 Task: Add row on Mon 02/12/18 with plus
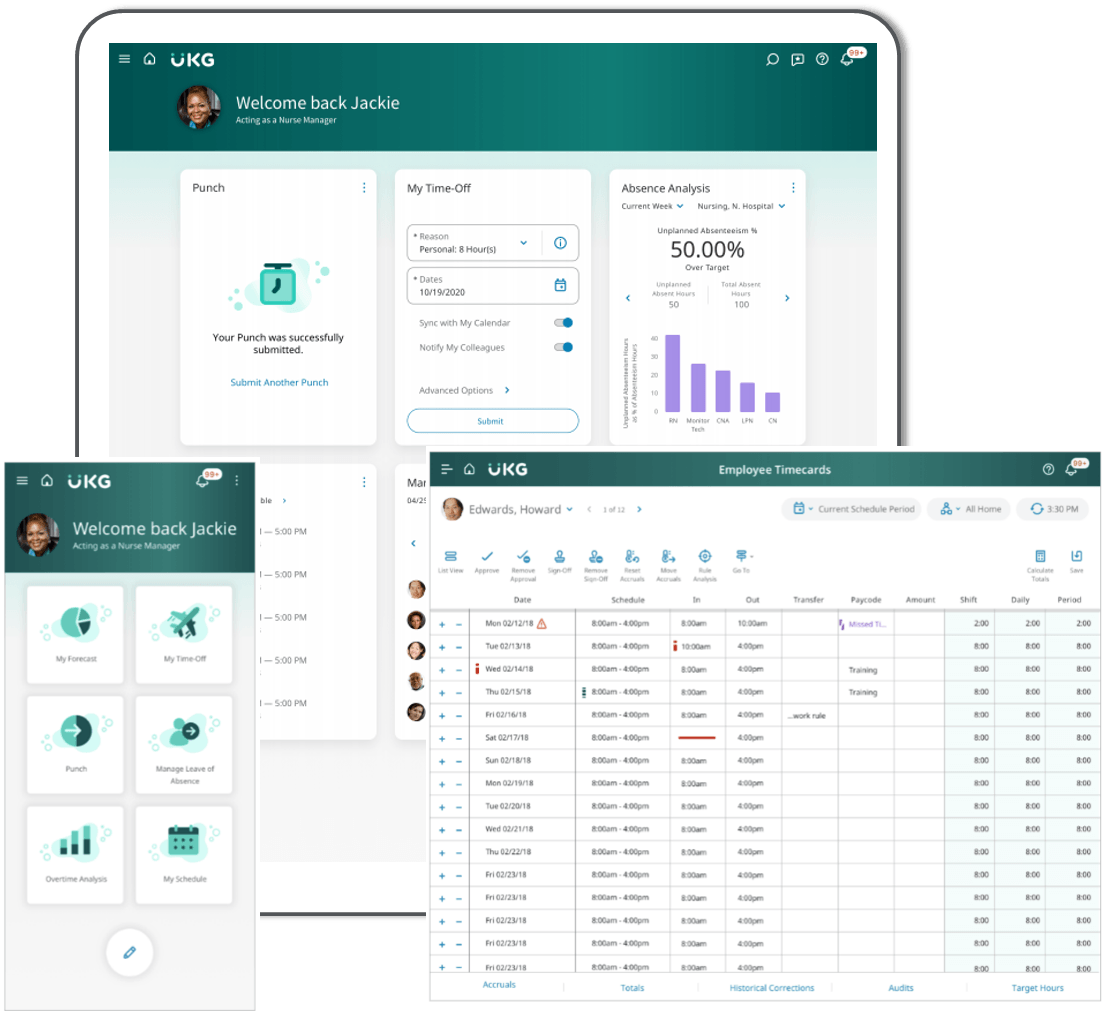(442, 624)
